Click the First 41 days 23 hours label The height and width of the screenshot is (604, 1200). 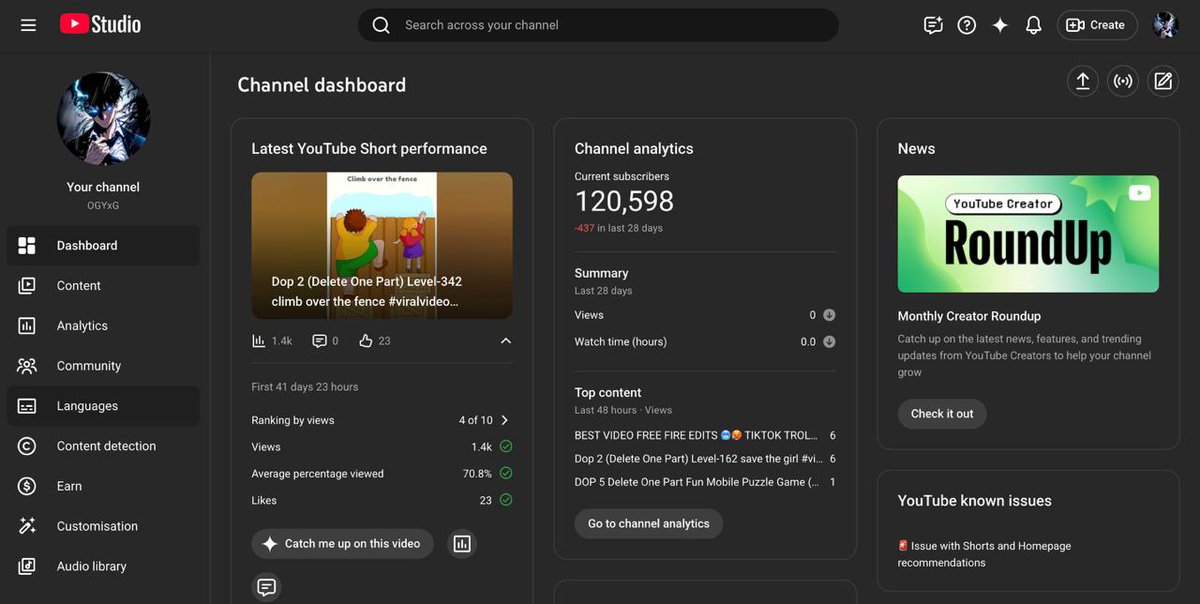pos(305,387)
